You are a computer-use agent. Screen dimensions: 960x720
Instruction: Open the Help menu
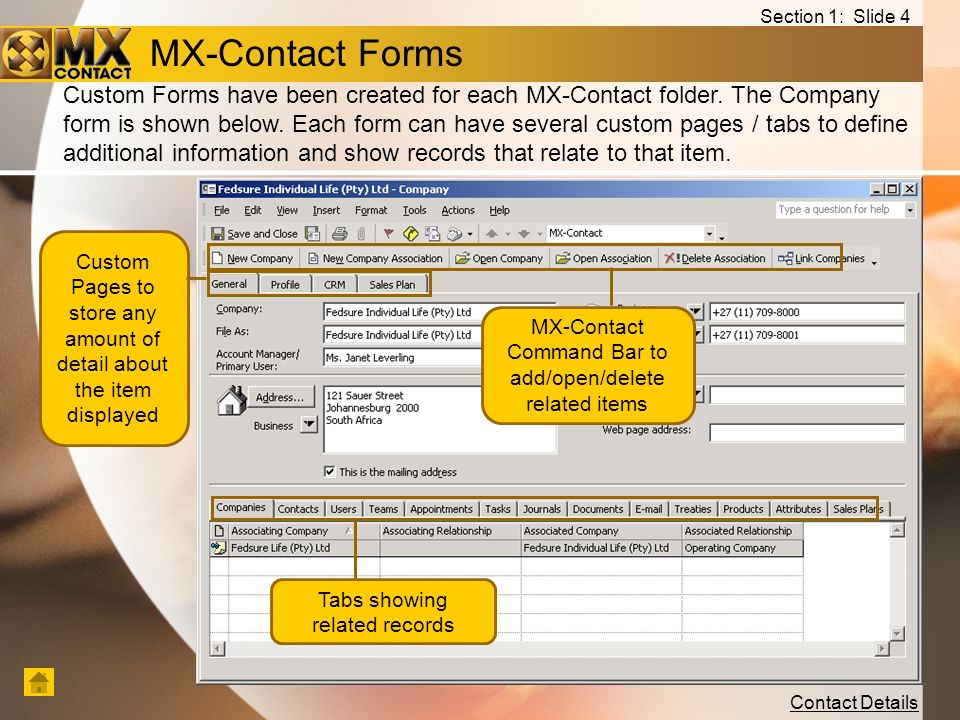499,210
